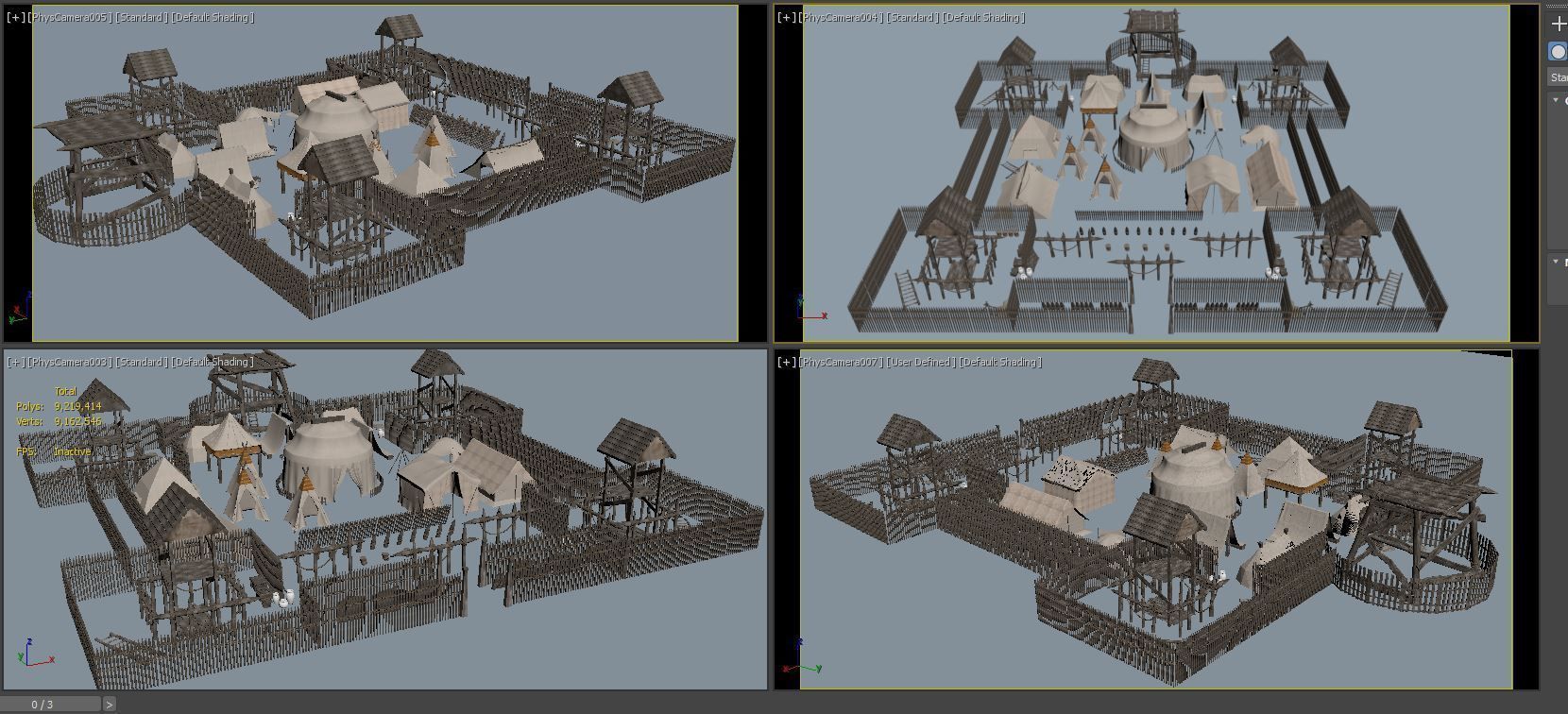The image size is (1568, 714).
Task: Open the Create tab plus icon
Action: (x=1559, y=24)
